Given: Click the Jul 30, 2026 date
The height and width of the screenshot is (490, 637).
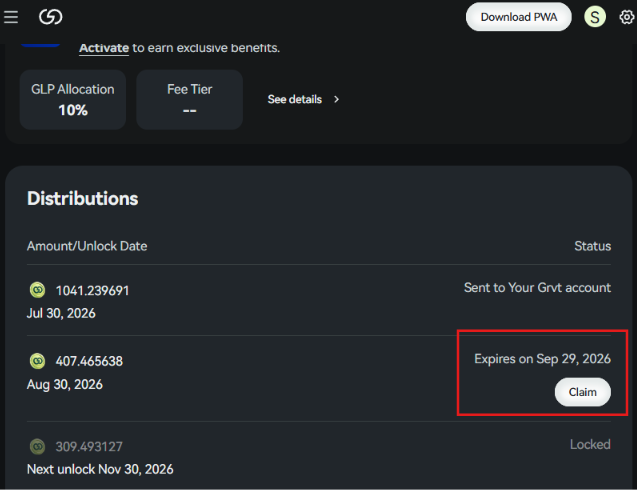Looking at the screenshot, I should click(61, 313).
